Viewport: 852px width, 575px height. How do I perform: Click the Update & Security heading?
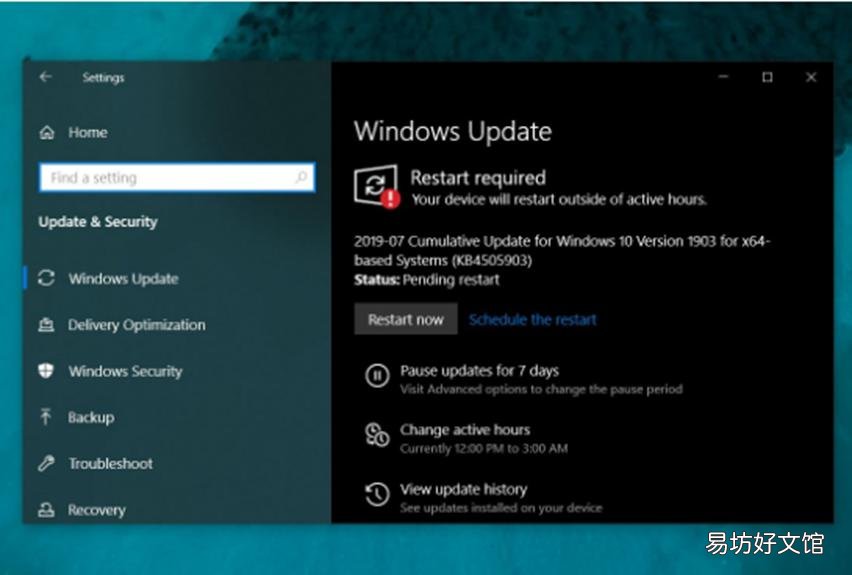click(98, 222)
